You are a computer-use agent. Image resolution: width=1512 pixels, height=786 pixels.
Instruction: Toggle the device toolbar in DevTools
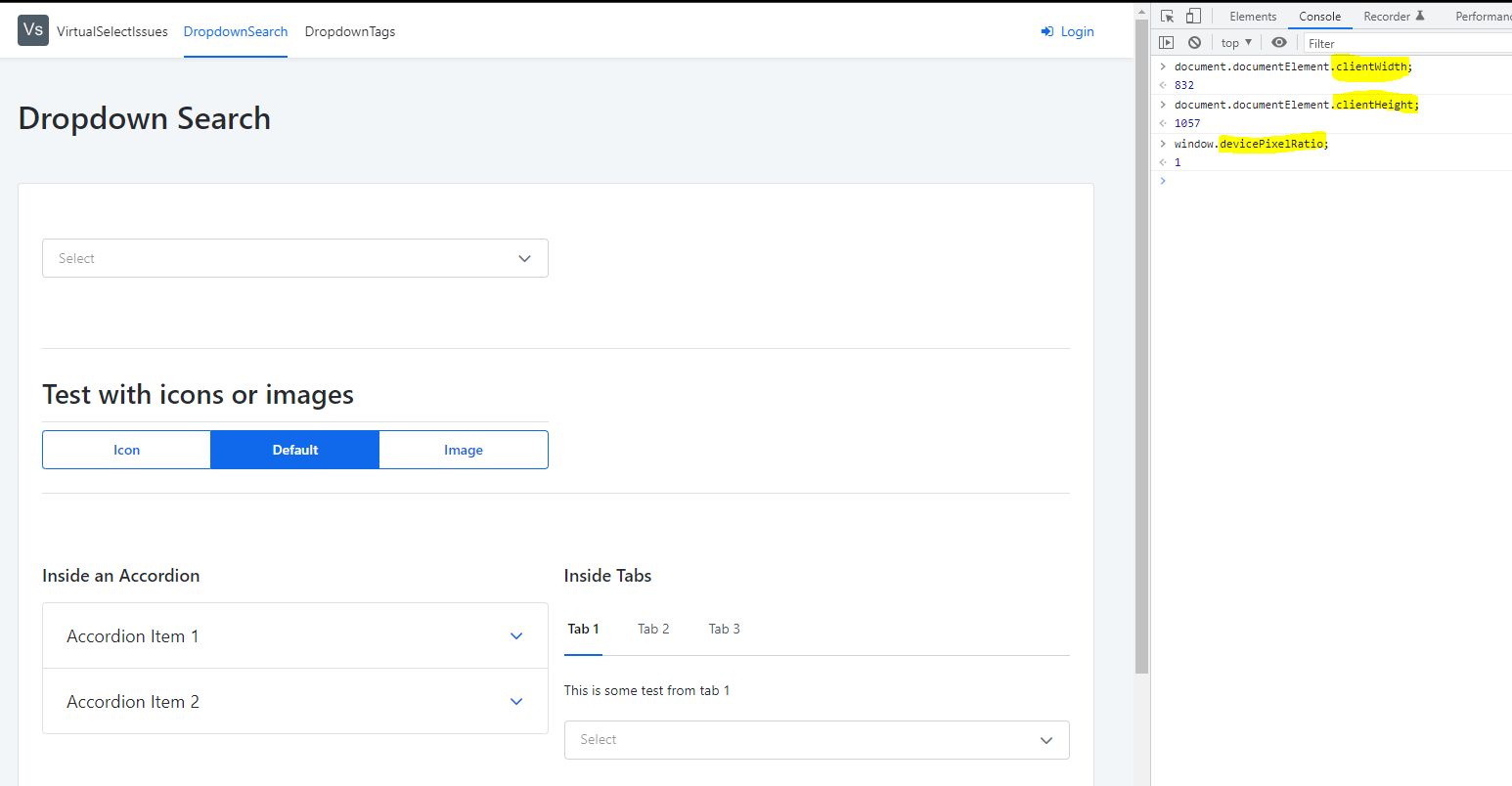1192,16
